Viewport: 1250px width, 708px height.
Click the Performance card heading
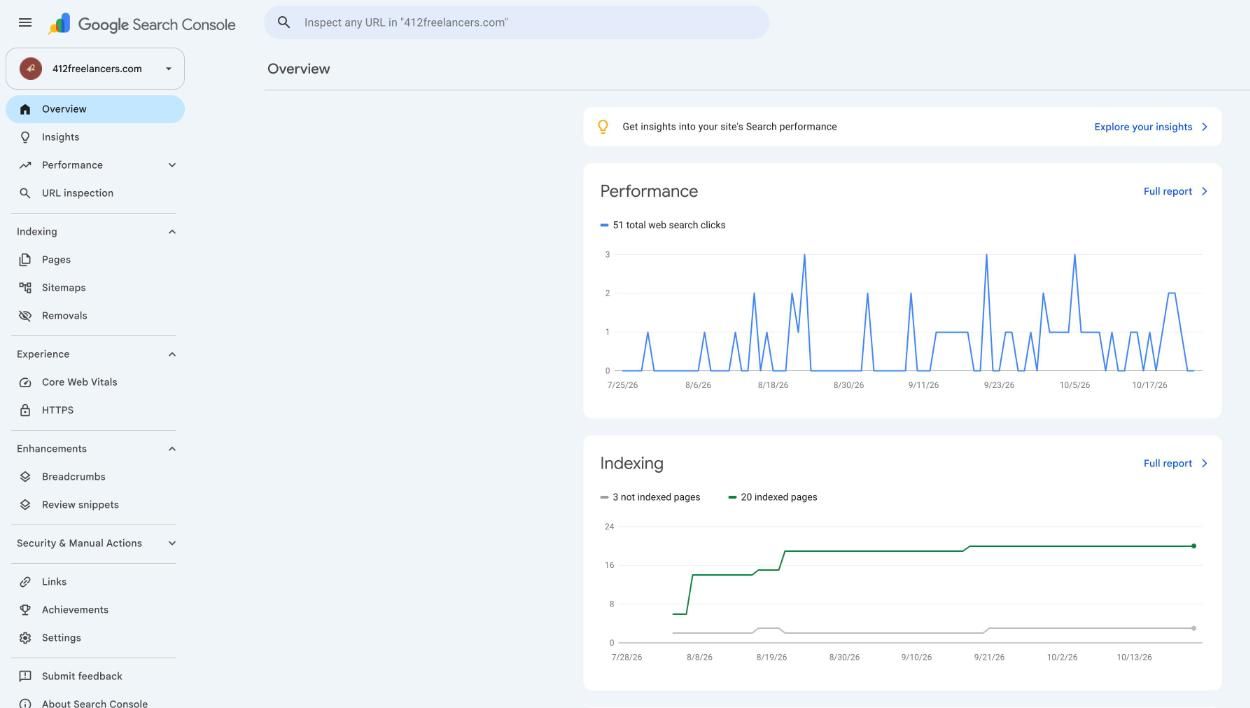[649, 191]
